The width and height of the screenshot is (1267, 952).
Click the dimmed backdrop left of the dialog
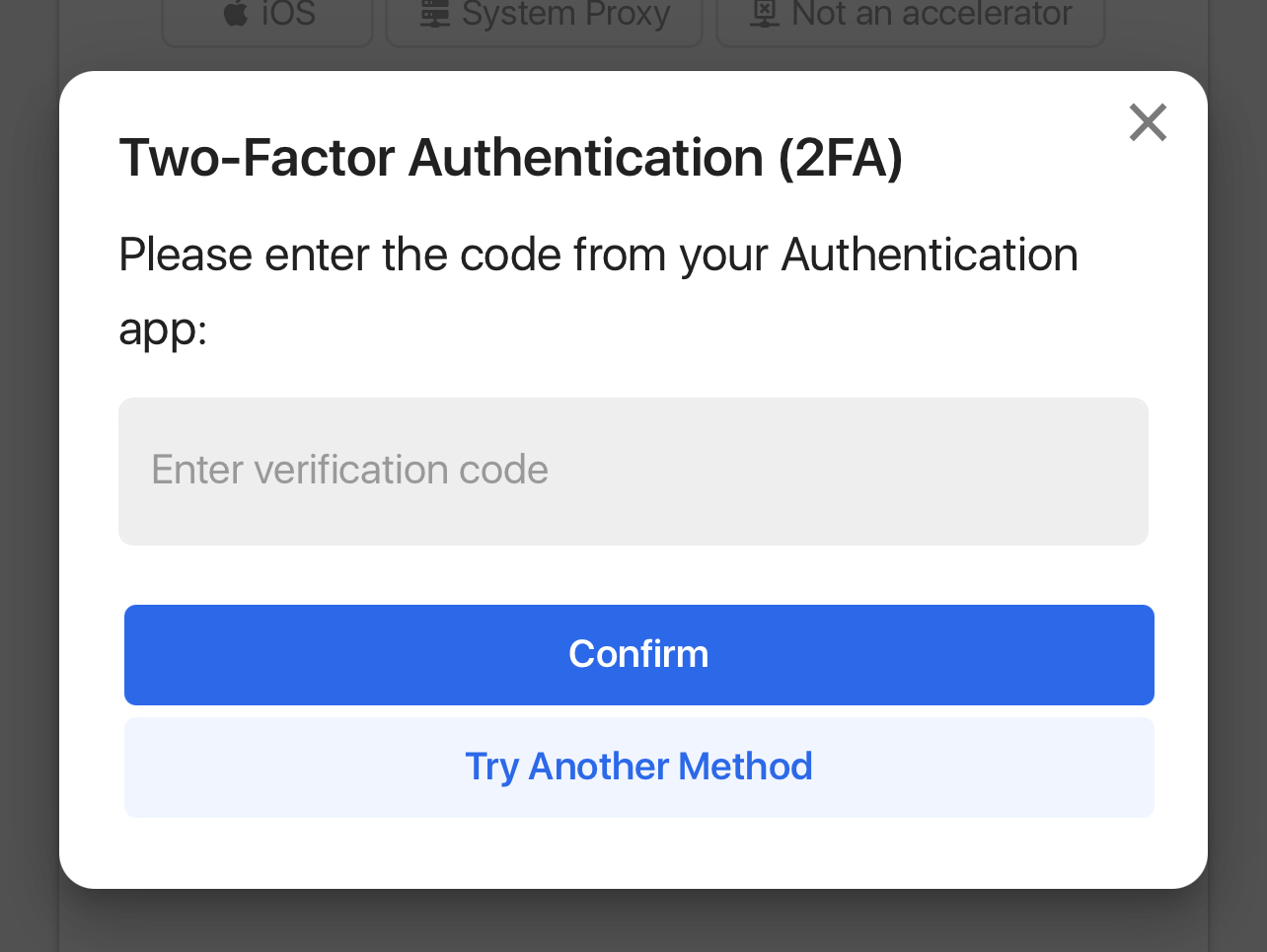(29, 493)
